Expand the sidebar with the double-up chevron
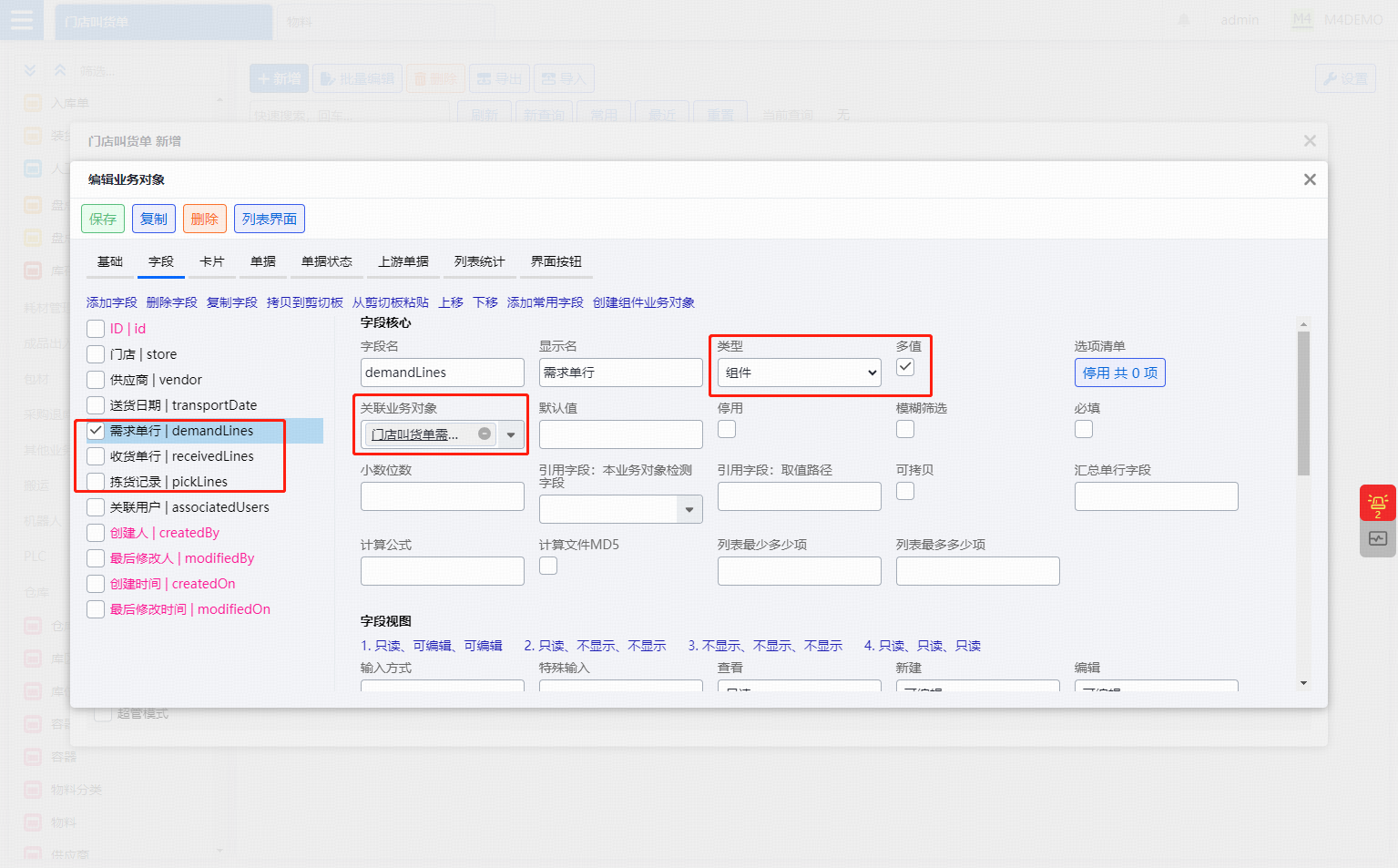Viewport: 1398px width, 868px height. click(x=60, y=70)
